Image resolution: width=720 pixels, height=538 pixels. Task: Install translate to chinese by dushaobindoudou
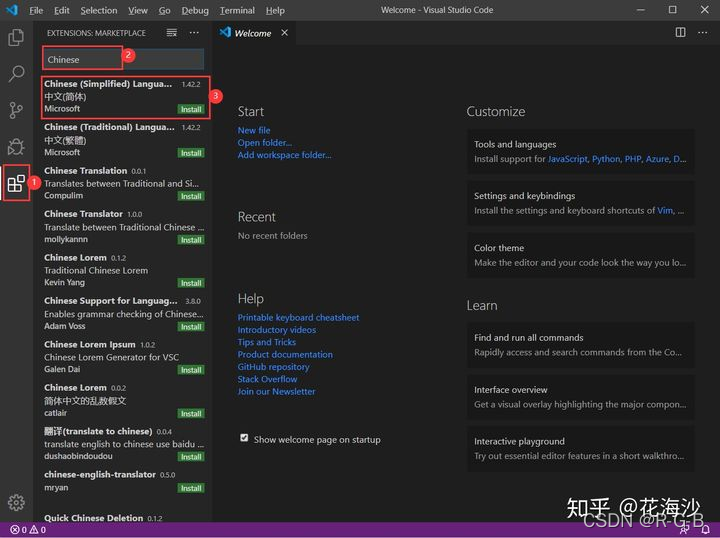point(191,457)
